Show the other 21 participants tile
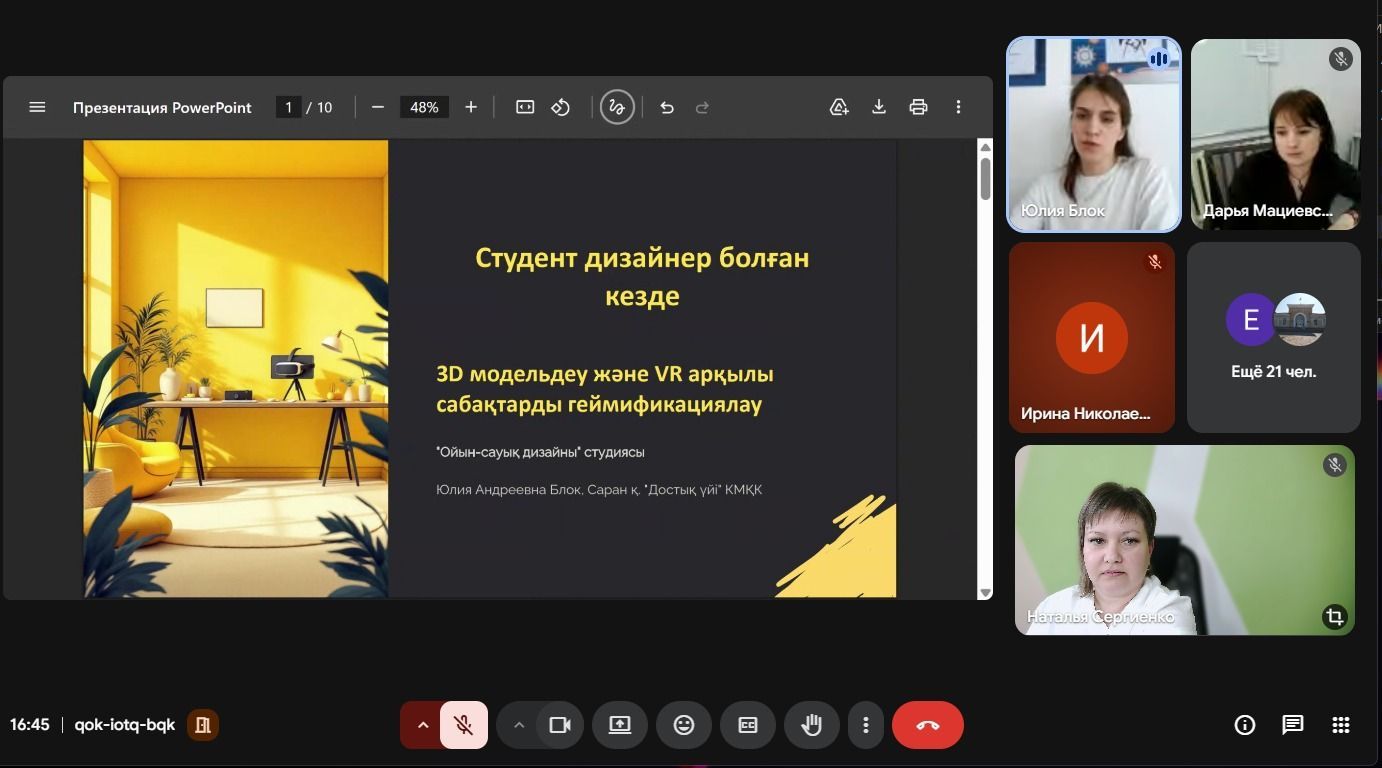The height and width of the screenshot is (768, 1382). [x=1273, y=337]
